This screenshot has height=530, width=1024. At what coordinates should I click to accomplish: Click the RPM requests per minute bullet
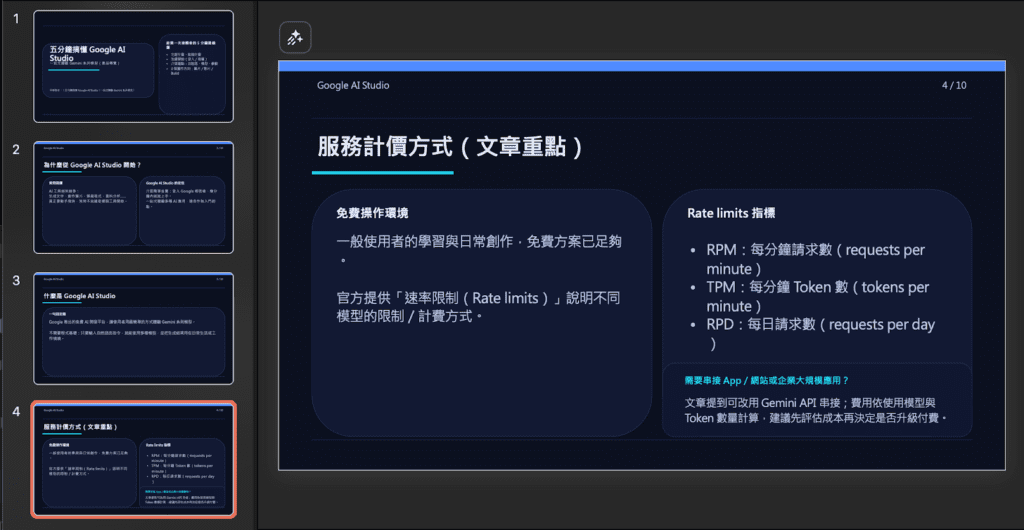coord(815,259)
